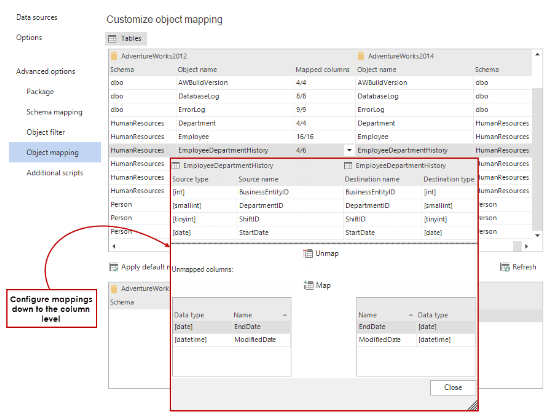Click the source Object name column header

[197, 70]
